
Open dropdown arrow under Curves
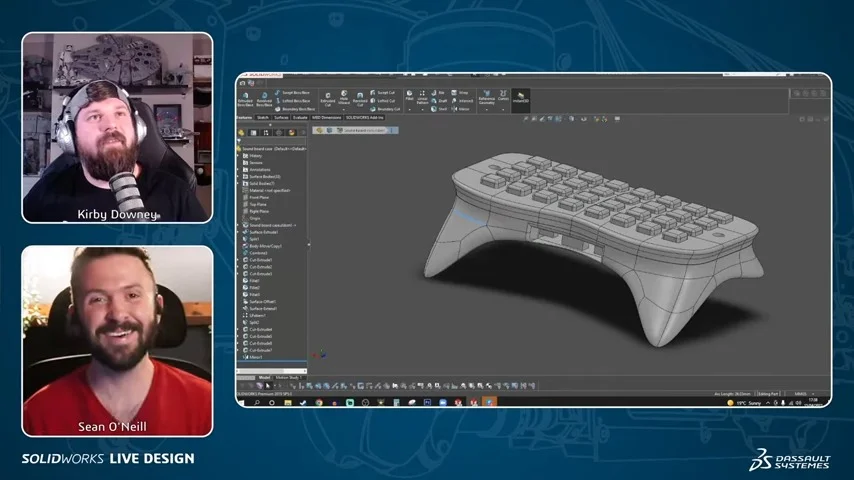click(x=503, y=110)
